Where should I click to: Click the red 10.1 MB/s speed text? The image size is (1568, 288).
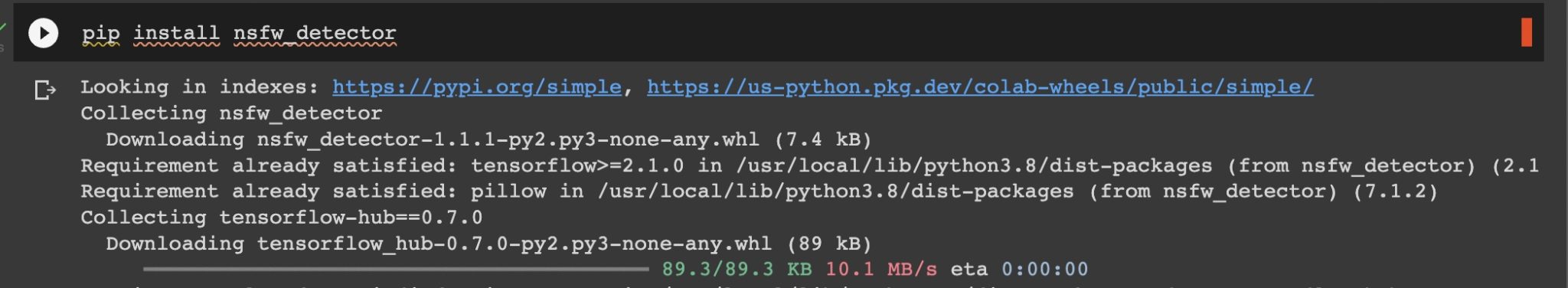click(881, 269)
